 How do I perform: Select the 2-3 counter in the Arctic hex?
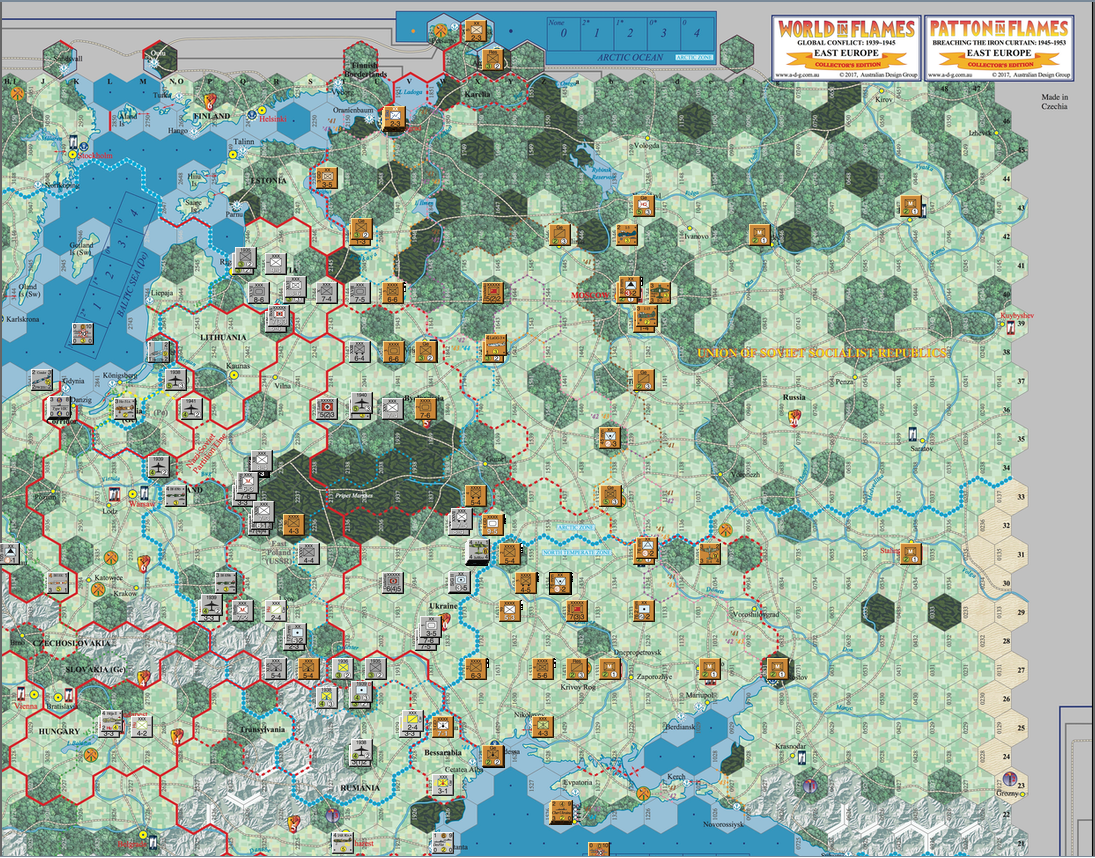(x=477, y=29)
